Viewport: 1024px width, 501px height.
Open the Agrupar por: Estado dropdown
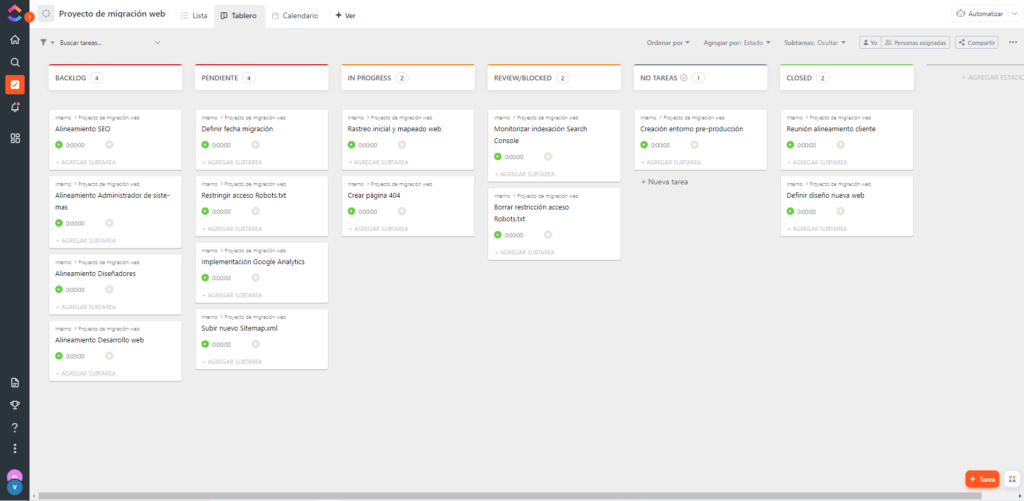(737, 42)
